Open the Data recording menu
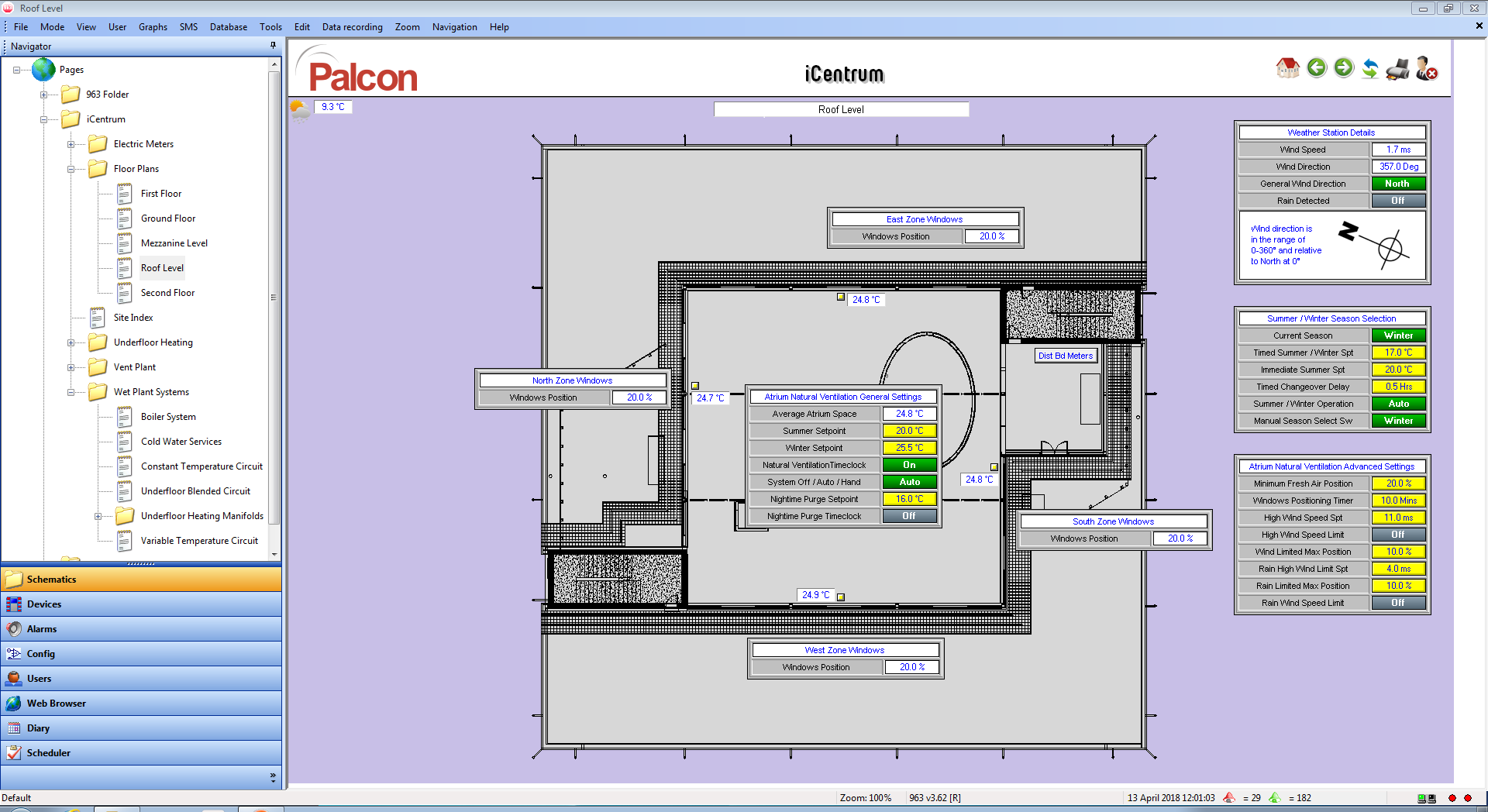This screenshot has height=812, width=1488. point(352,27)
